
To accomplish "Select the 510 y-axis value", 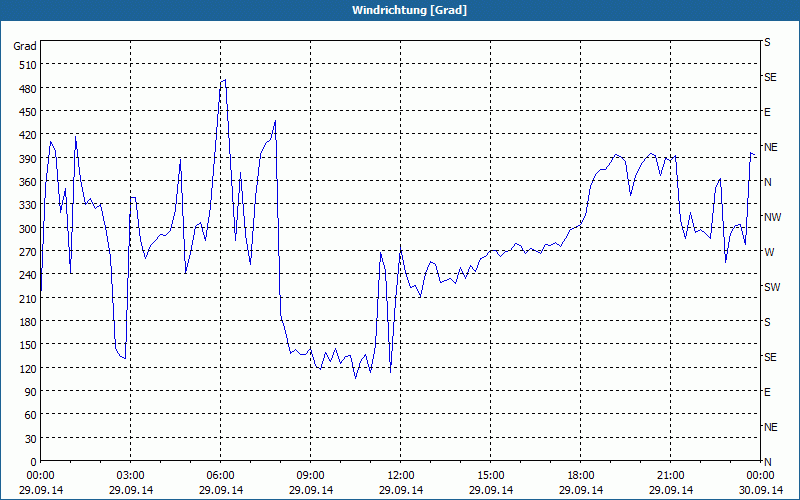I will click(28, 65).
